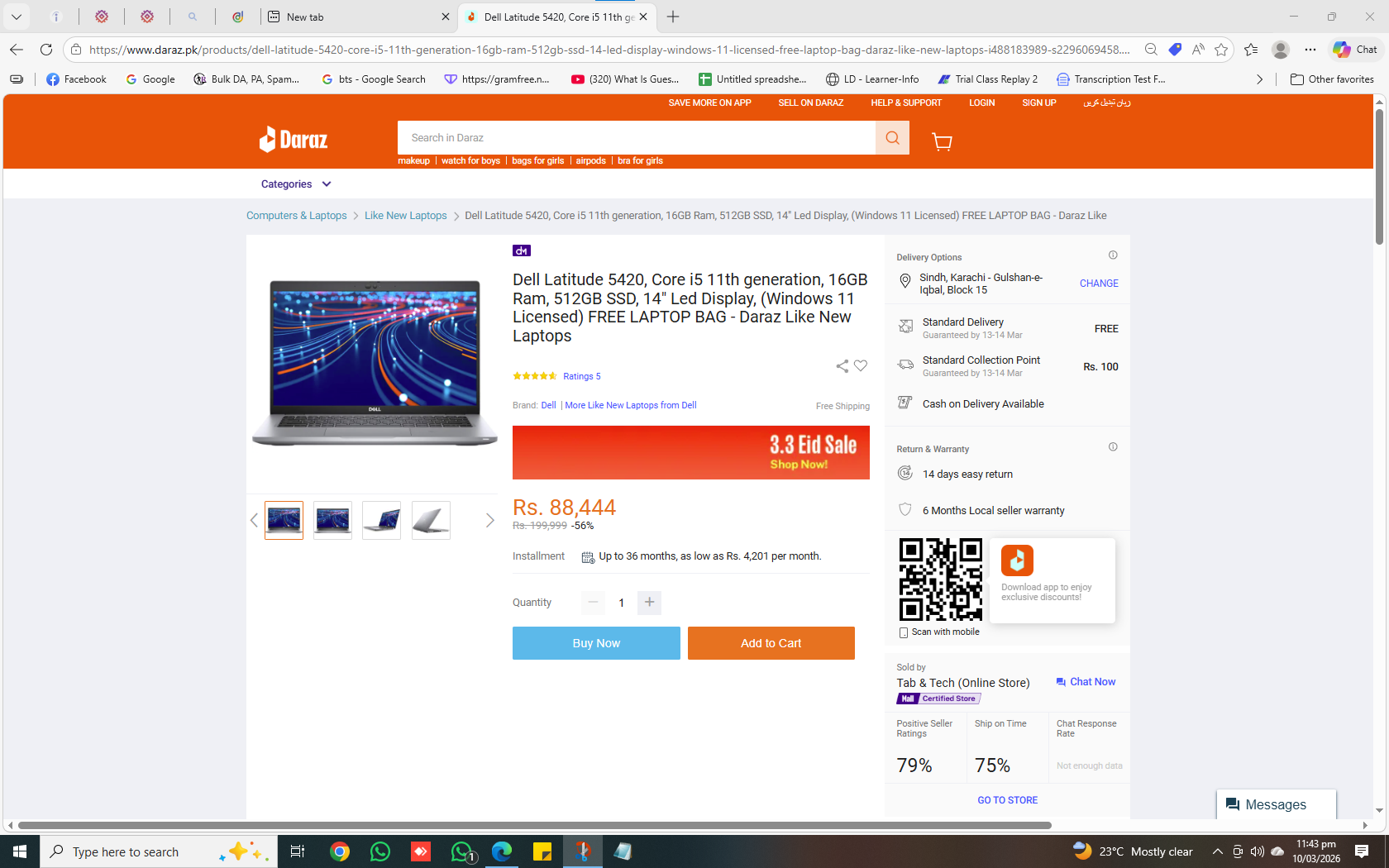Screen dimensions: 1389x868
Task: Open Copilot Chat in browser
Action: 1355,50
